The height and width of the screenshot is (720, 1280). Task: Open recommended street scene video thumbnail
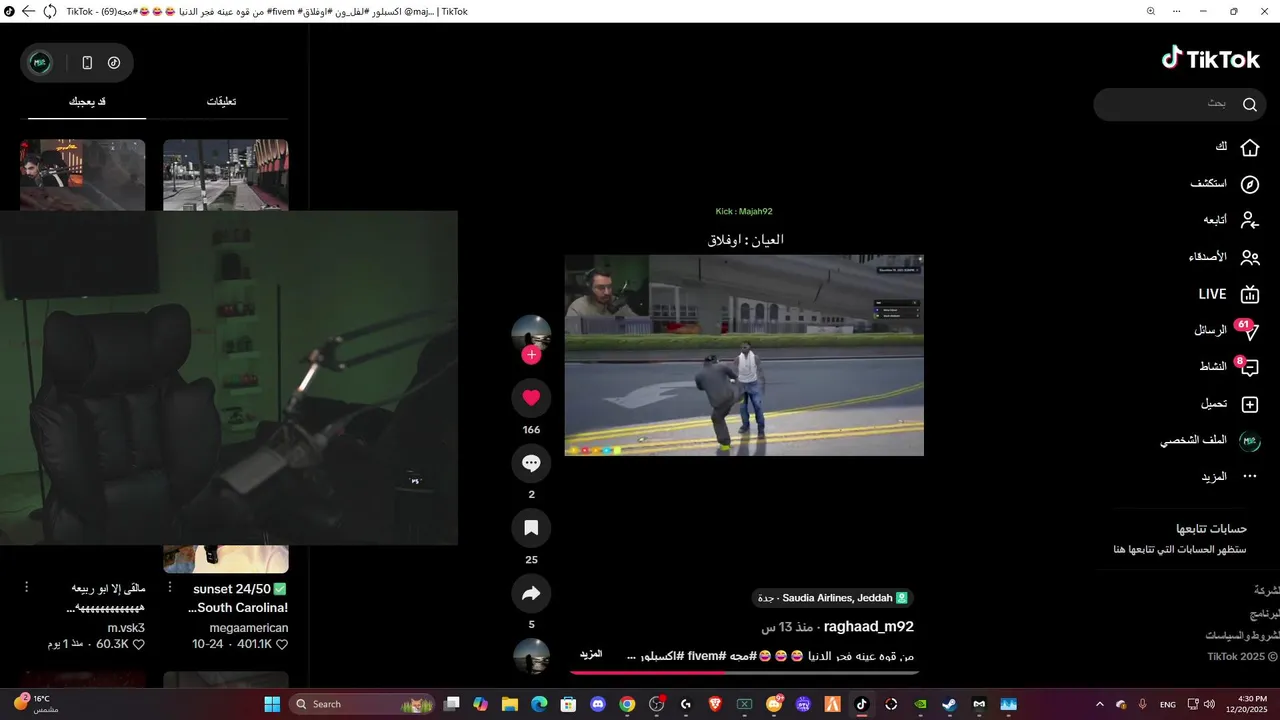(226, 175)
